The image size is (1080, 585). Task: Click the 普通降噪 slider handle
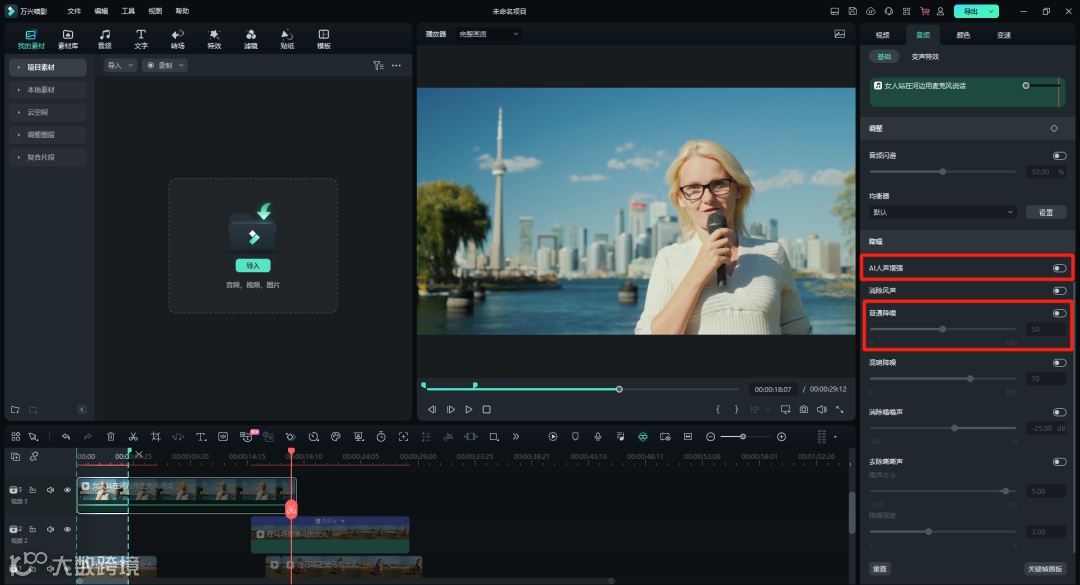pos(942,329)
